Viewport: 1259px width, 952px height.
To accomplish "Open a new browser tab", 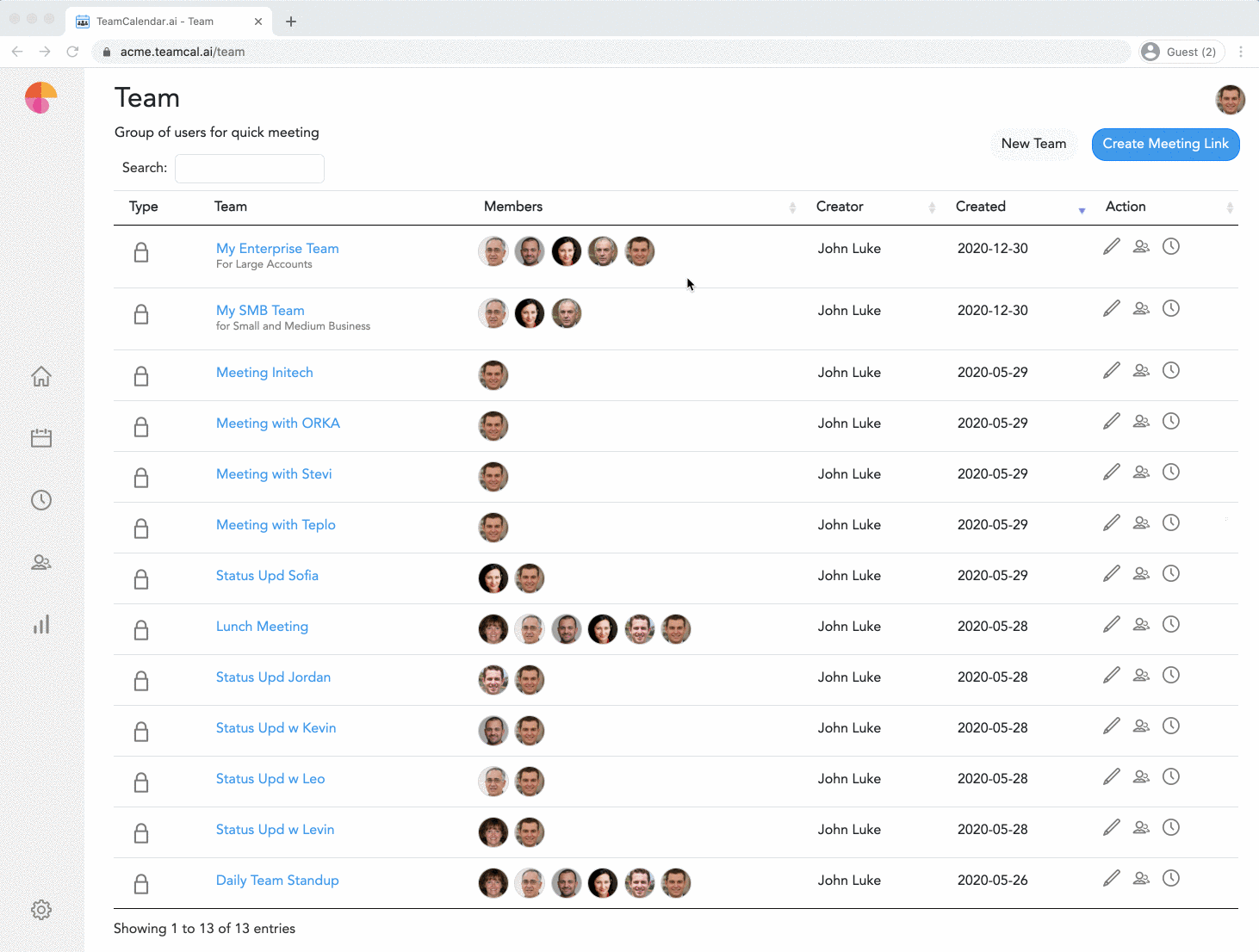I will (291, 22).
